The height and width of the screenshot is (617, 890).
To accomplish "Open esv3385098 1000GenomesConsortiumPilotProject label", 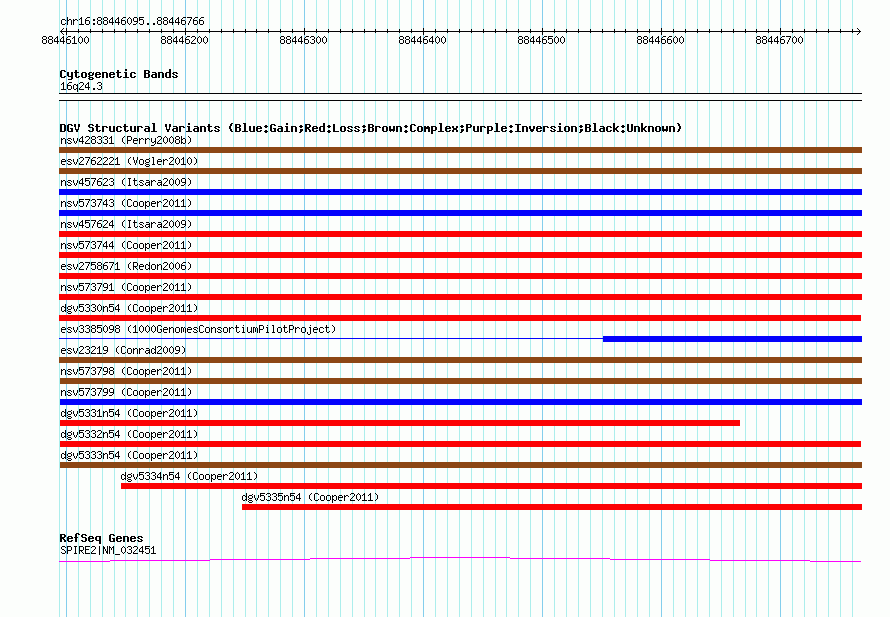I will [198, 329].
